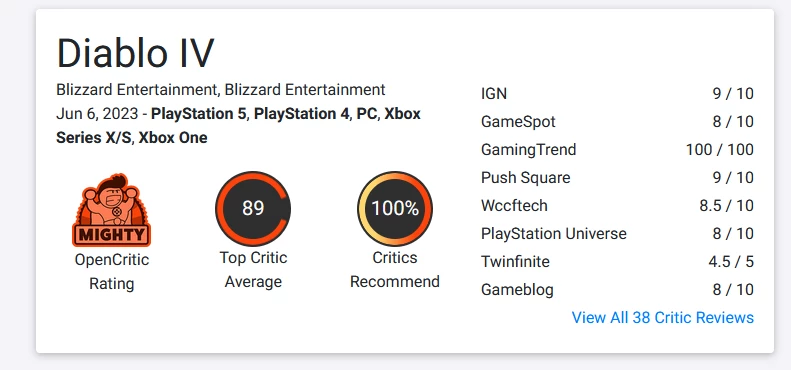Click the 89 Top Critic Average circle
Screen dimensions: 791x370
253,208
